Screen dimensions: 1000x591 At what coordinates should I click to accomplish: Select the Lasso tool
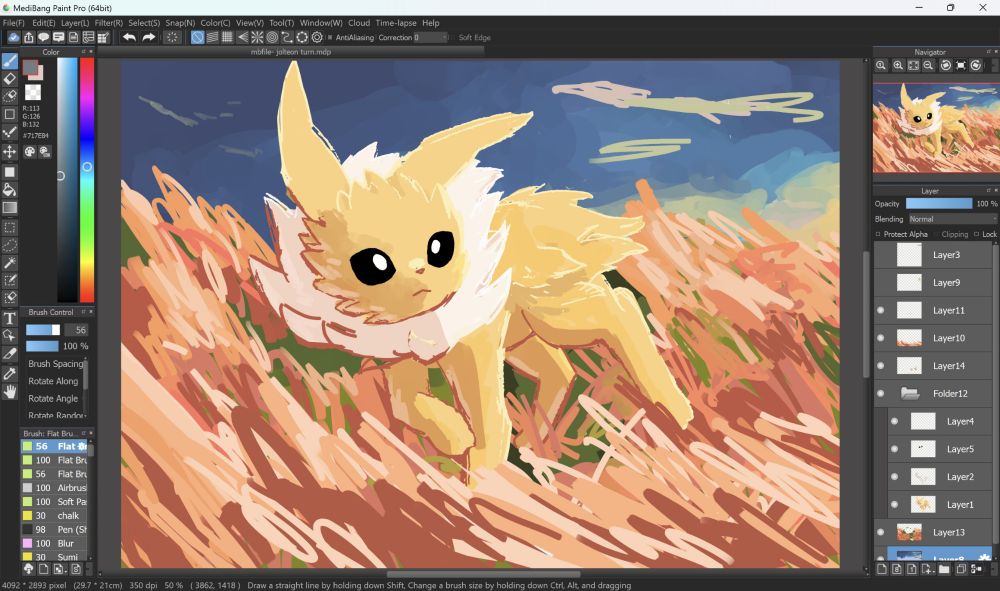point(10,245)
